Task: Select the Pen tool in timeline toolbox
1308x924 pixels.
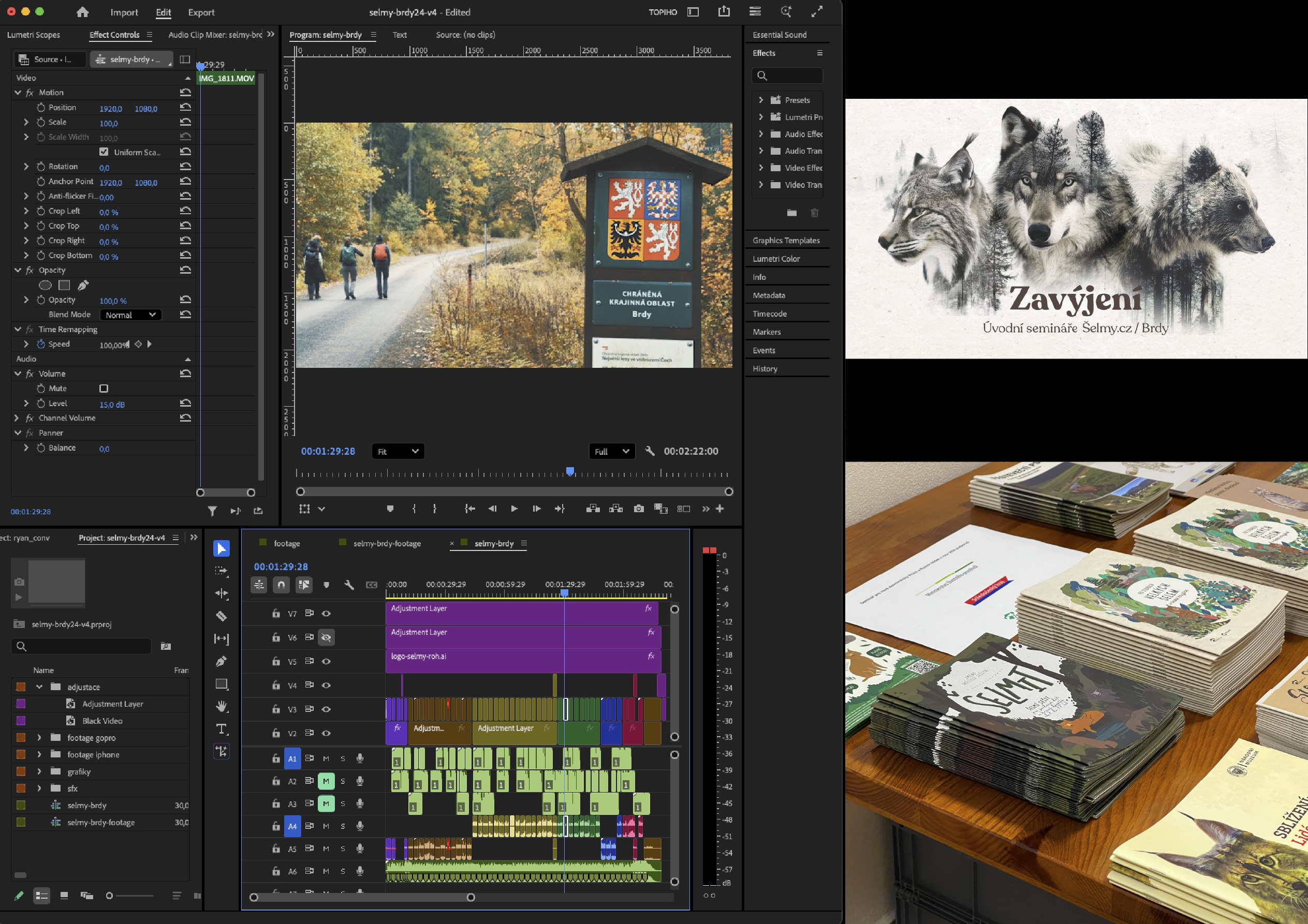Action: coord(221,661)
